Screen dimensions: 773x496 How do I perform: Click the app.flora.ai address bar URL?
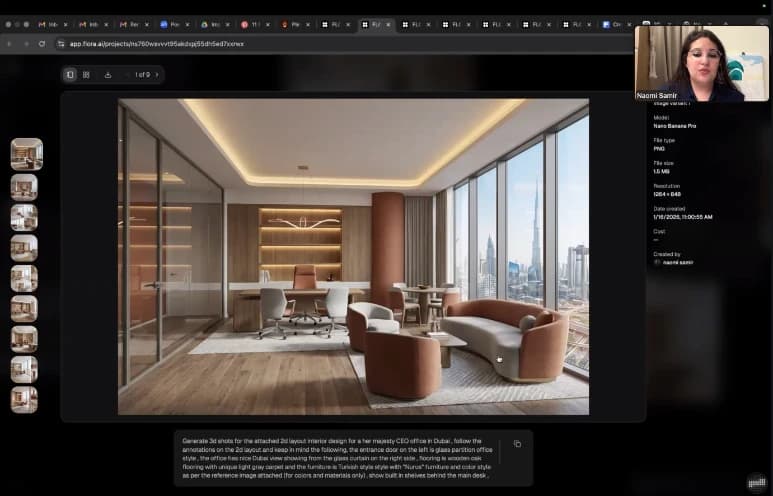[x=157, y=44]
